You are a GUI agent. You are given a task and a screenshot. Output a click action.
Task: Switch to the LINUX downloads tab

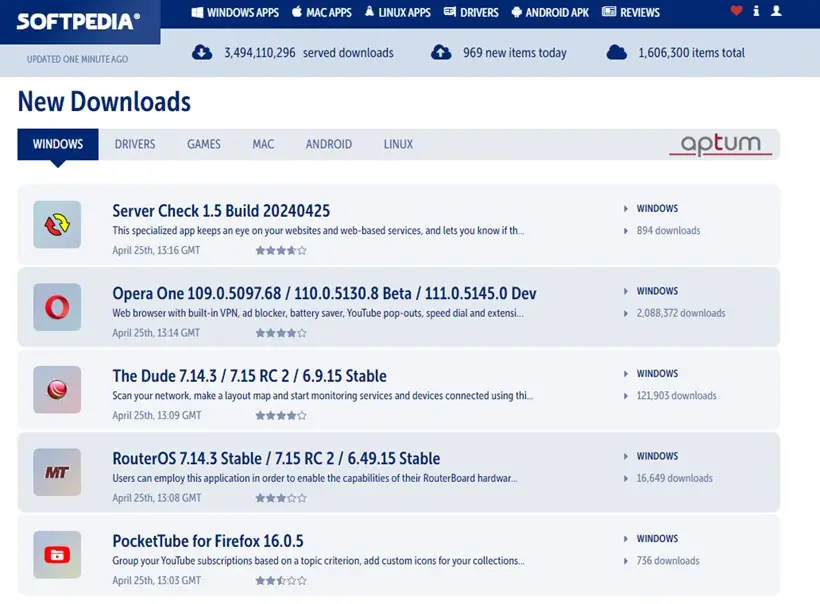pyautogui.click(x=398, y=144)
